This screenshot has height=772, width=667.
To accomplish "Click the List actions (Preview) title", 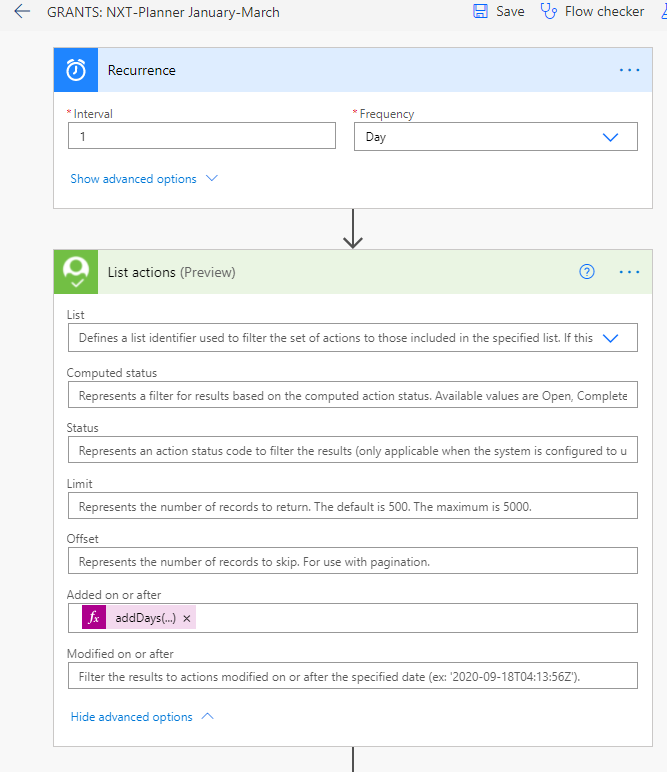I will (171, 272).
